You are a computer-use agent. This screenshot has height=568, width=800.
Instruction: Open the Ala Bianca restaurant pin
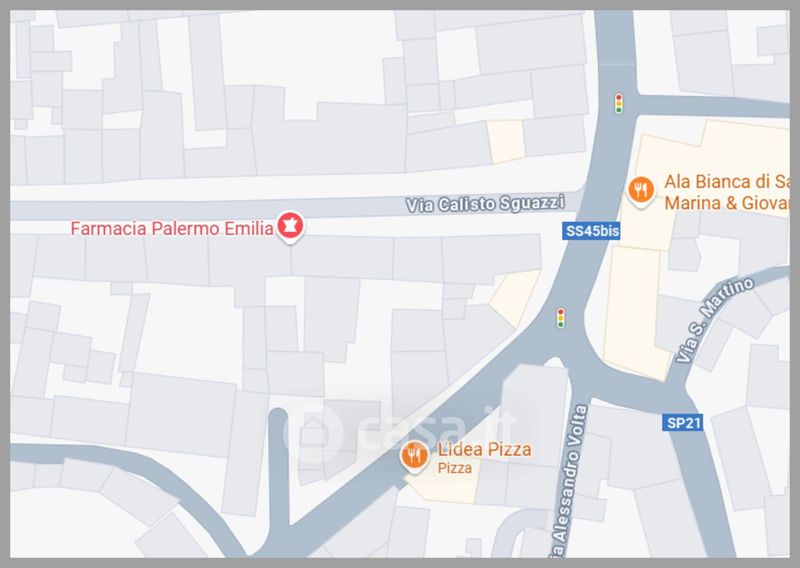click(641, 190)
